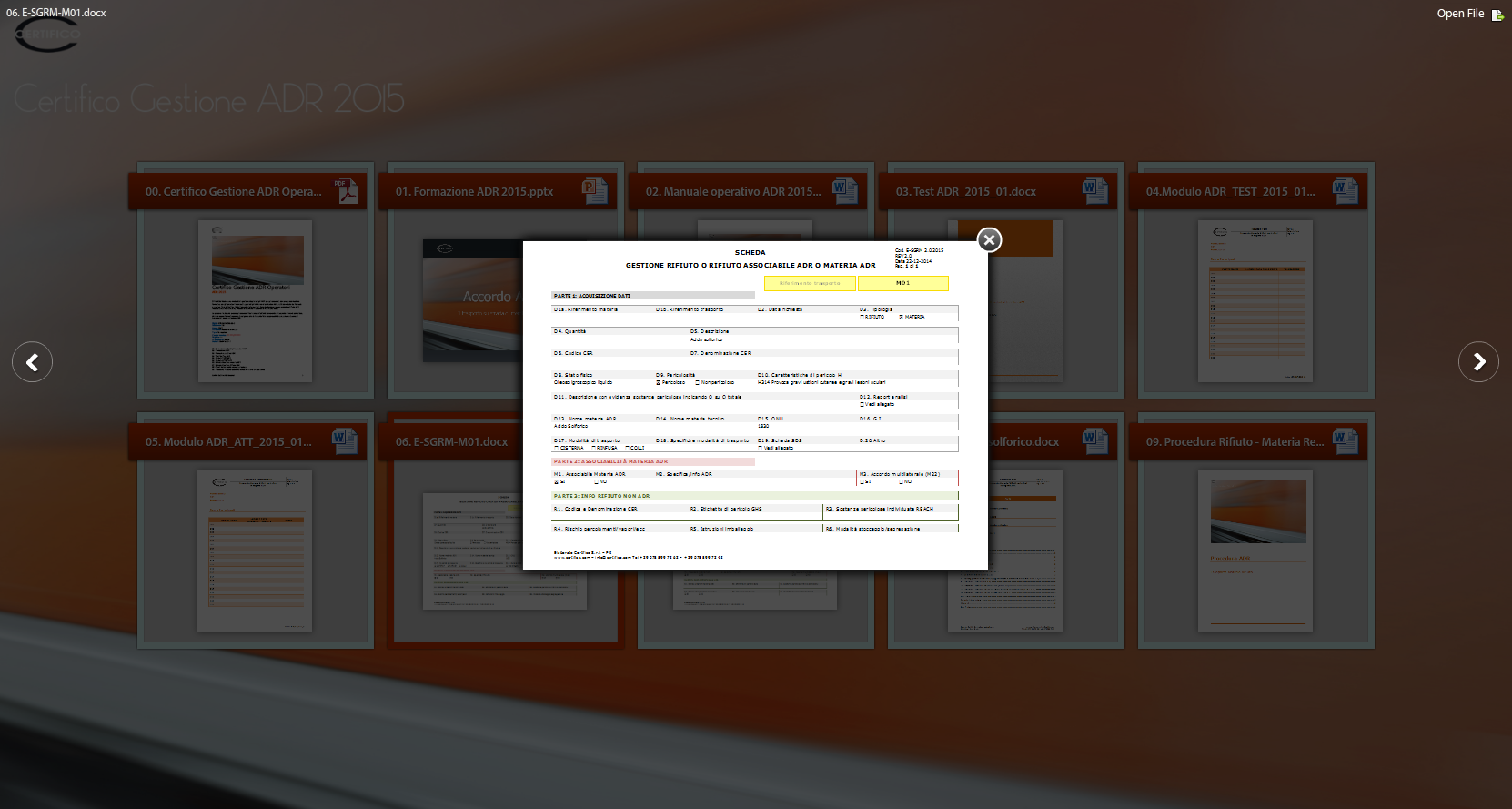
Task: Open the 09. Procedura Rifiuto page thumbnail
Action: 1255,551
